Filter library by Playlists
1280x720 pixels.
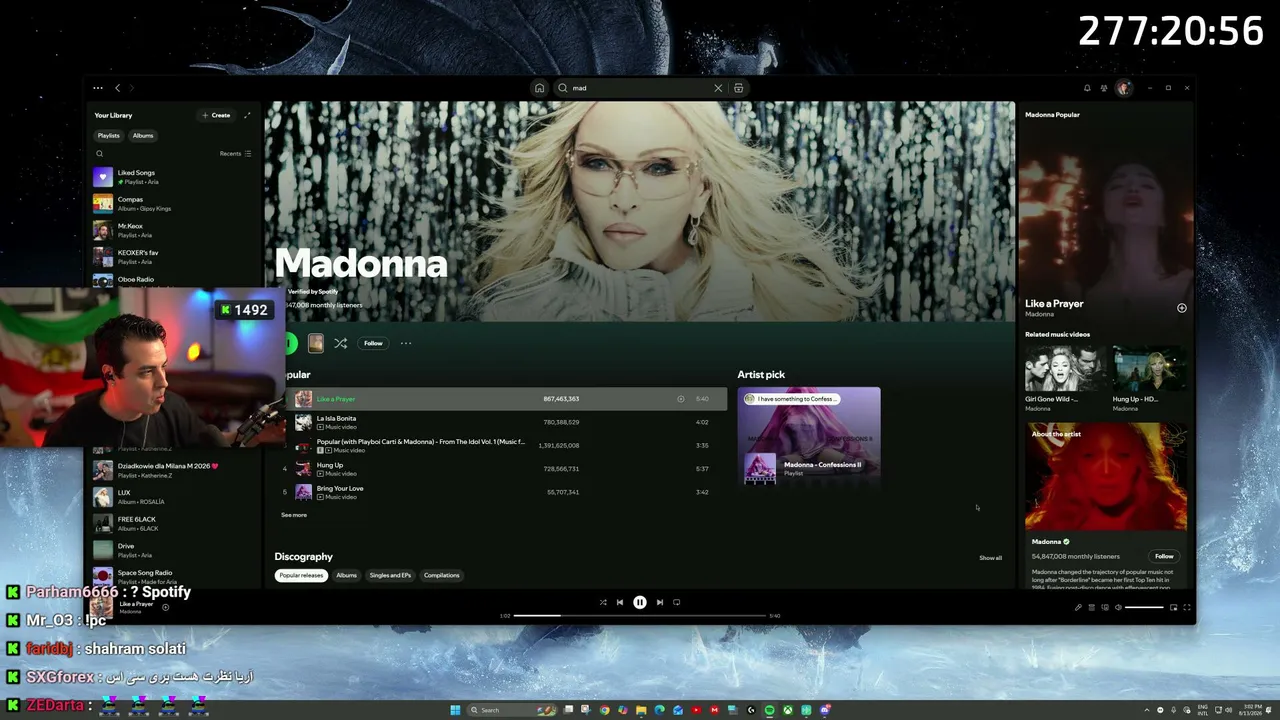108,136
